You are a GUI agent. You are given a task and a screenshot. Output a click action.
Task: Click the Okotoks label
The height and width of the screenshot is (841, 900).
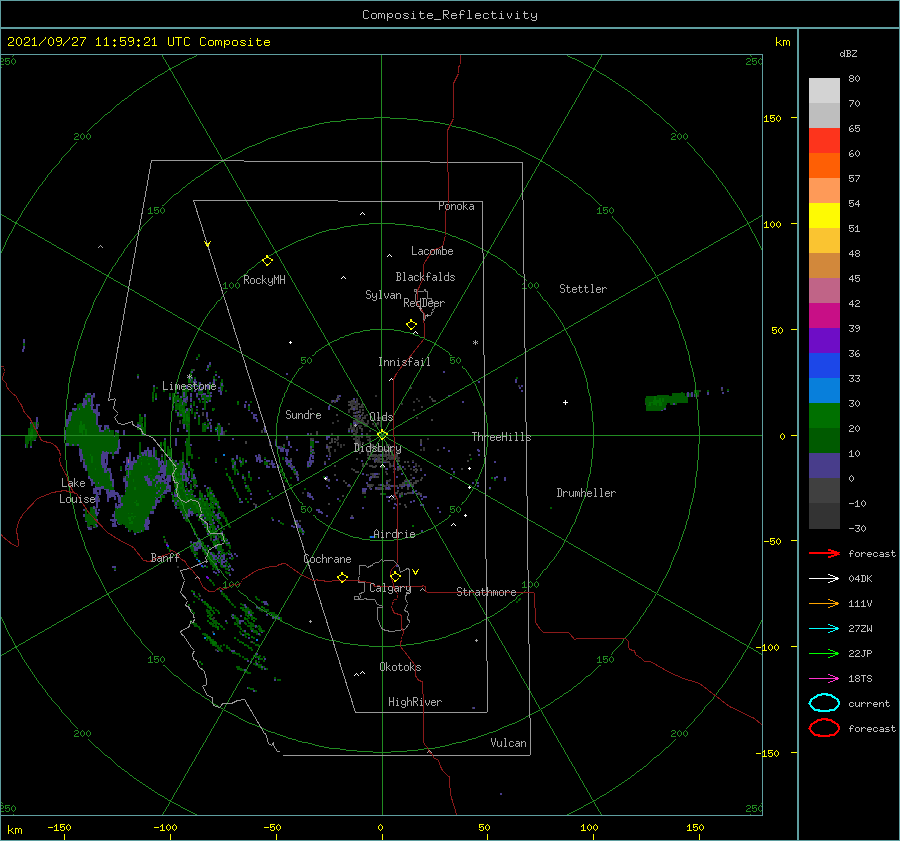(x=400, y=667)
